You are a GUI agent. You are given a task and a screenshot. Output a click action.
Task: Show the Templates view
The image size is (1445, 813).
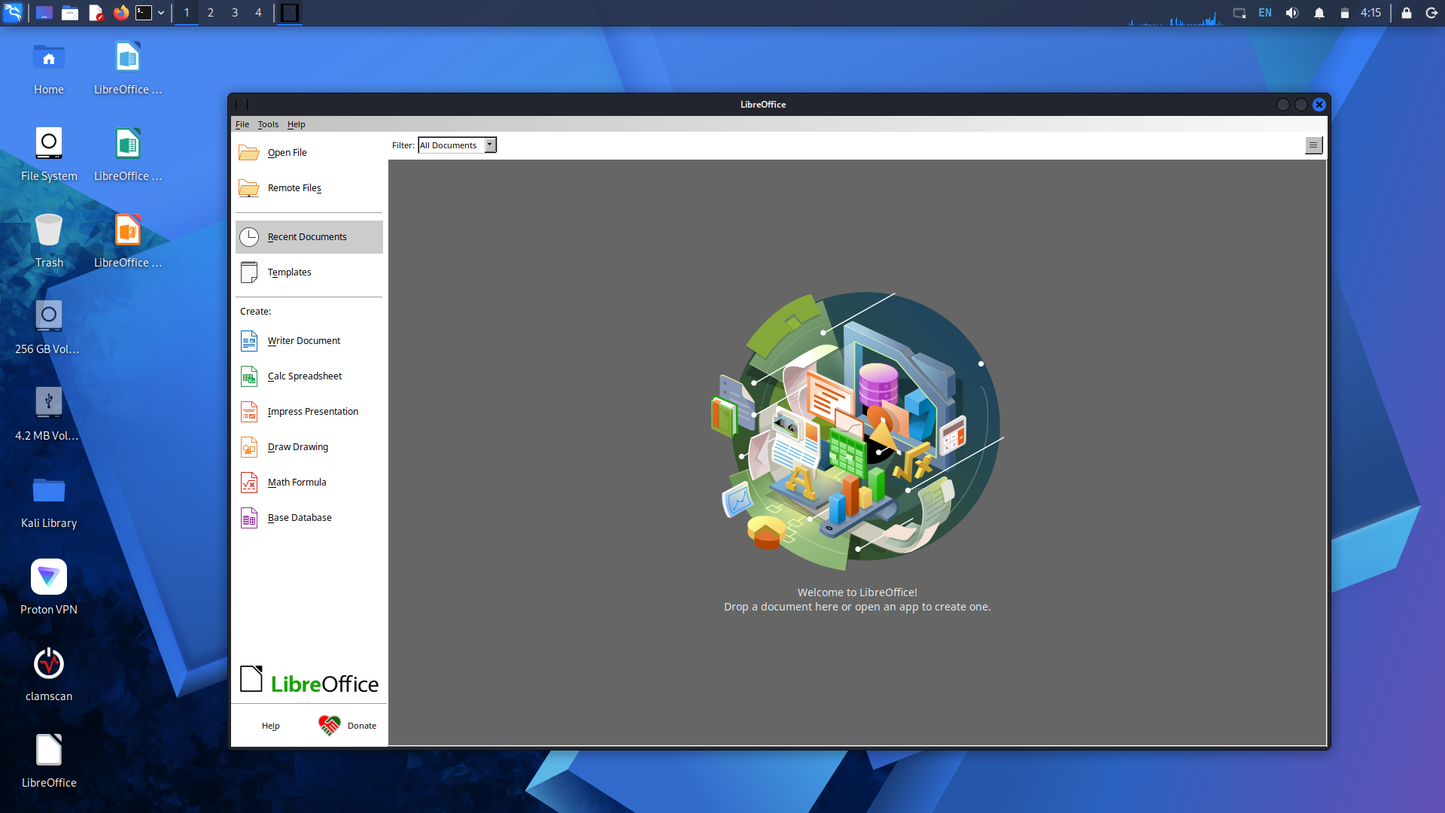309,272
